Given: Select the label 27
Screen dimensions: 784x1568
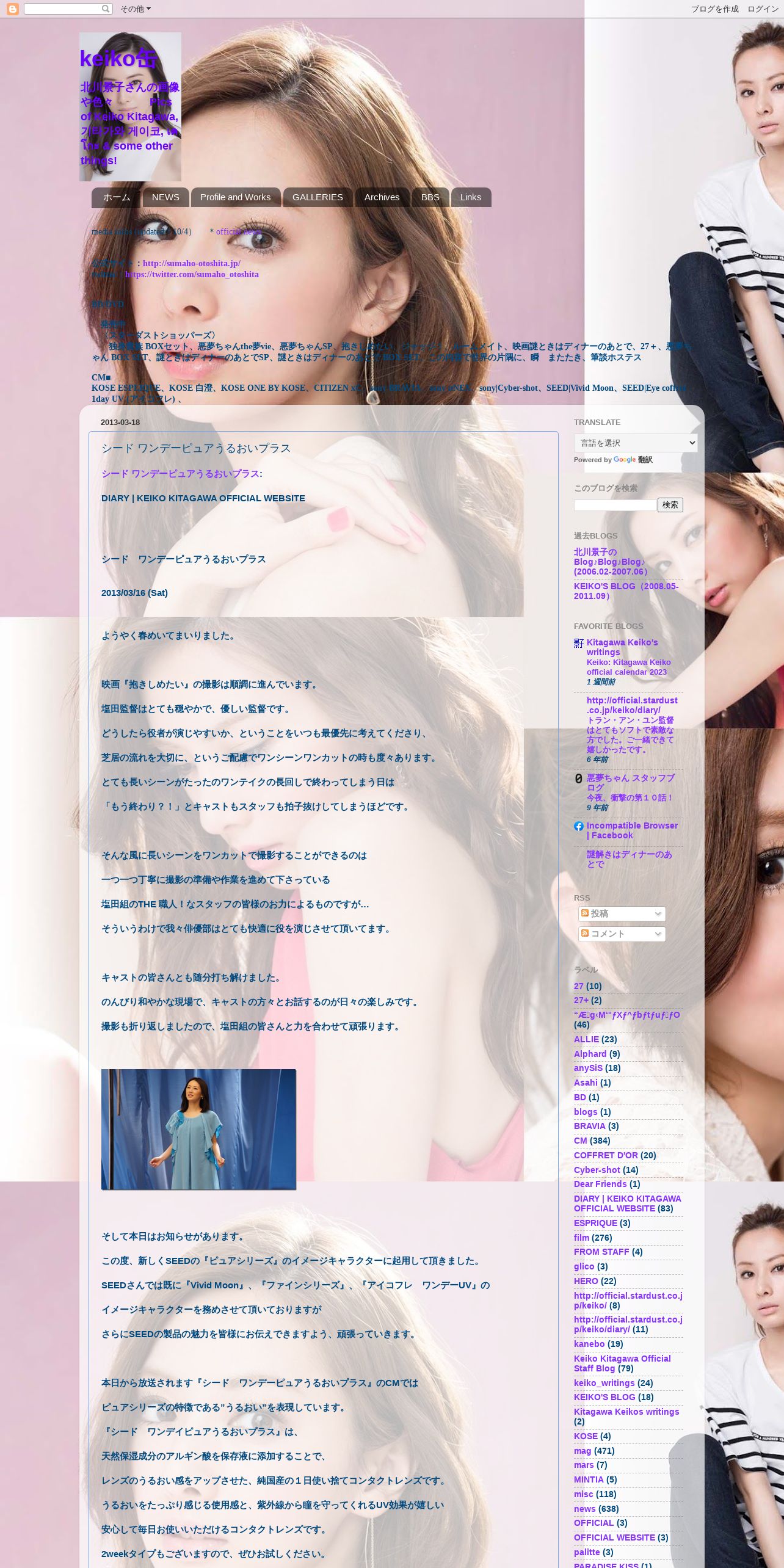Looking at the screenshot, I should [x=579, y=986].
